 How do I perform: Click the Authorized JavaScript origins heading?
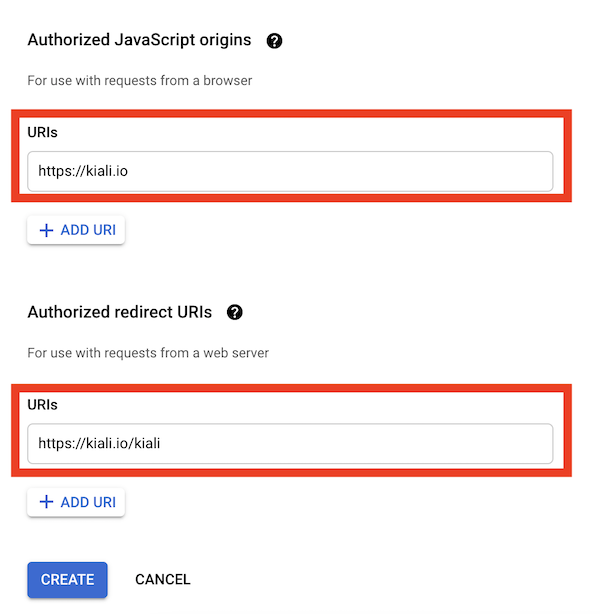tap(139, 41)
